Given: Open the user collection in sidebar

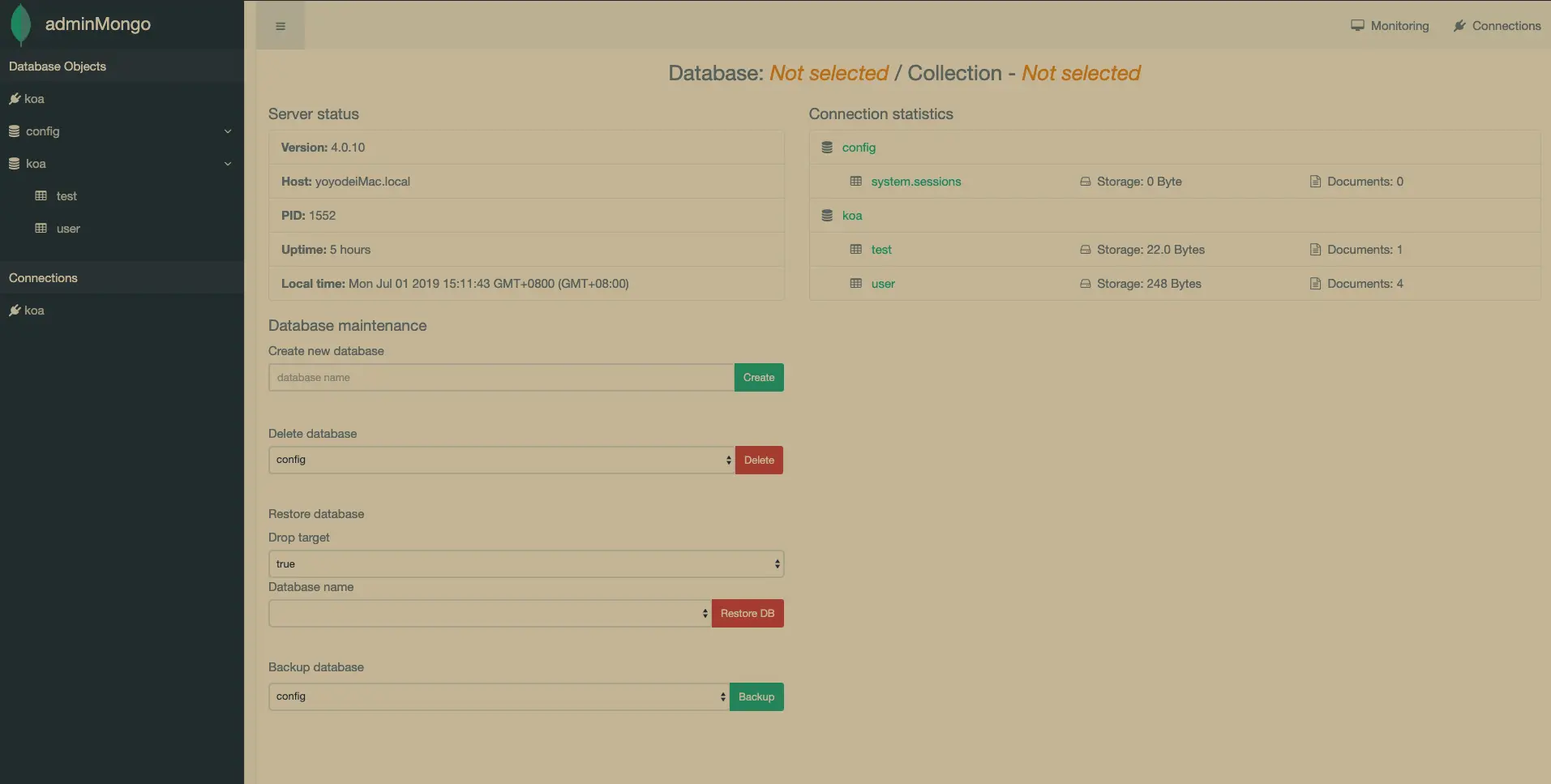Looking at the screenshot, I should click(x=68, y=229).
